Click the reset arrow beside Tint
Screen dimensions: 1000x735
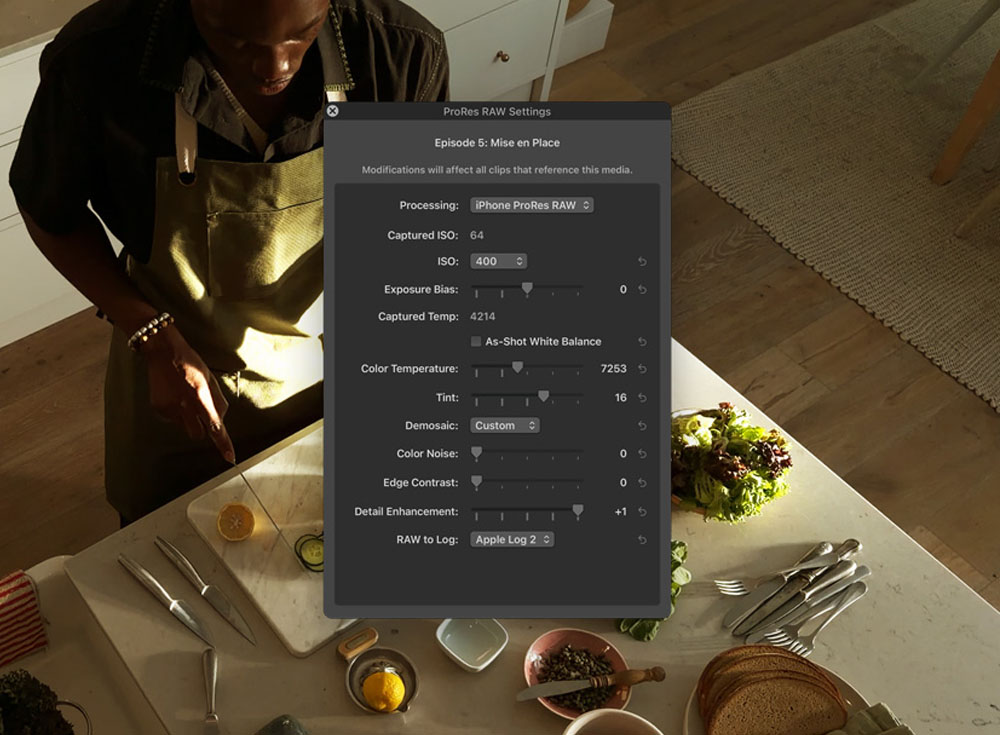pyautogui.click(x=642, y=398)
